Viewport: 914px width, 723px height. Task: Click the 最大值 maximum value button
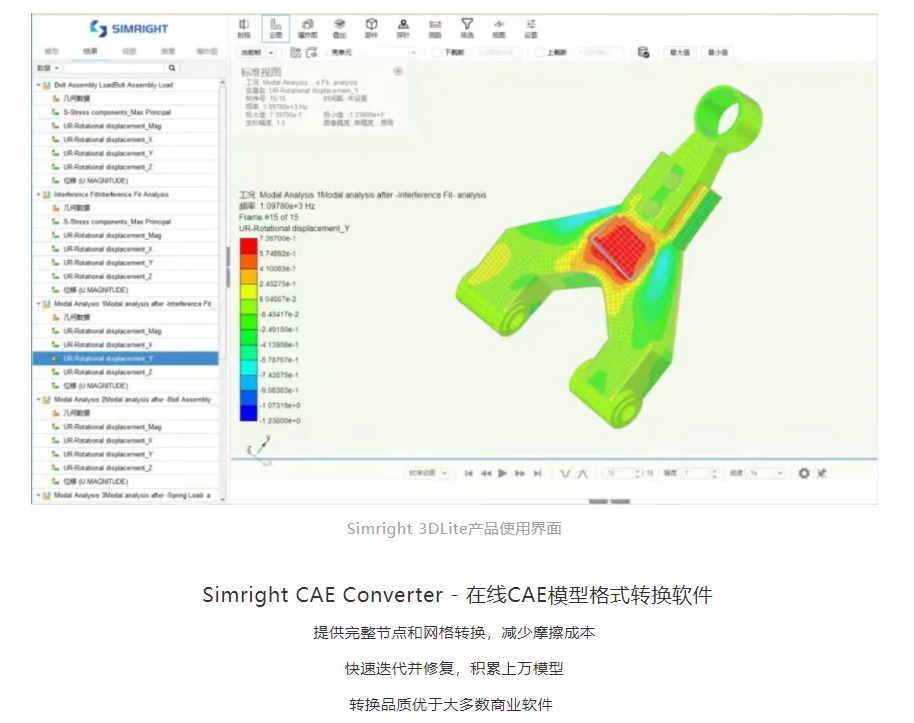[x=680, y=52]
